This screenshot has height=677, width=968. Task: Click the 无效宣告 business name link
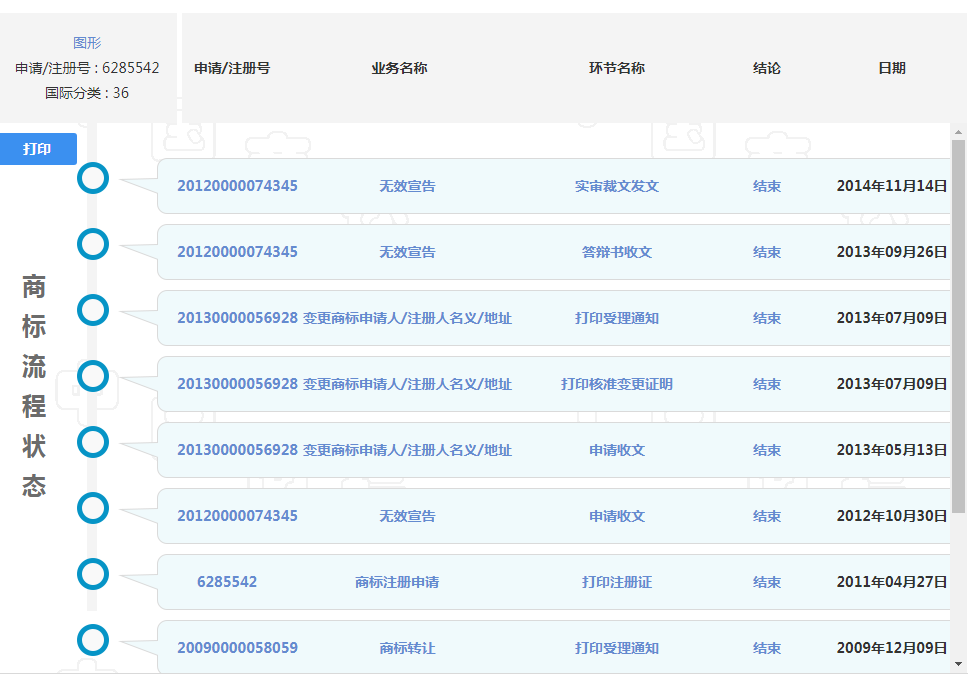(406, 185)
